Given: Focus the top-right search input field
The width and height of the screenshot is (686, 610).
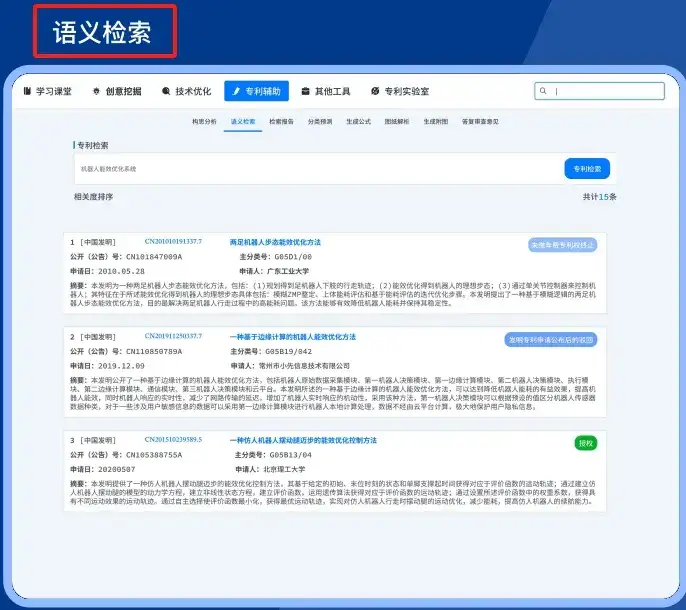Looking at the screenshot, I should [599, 91].
